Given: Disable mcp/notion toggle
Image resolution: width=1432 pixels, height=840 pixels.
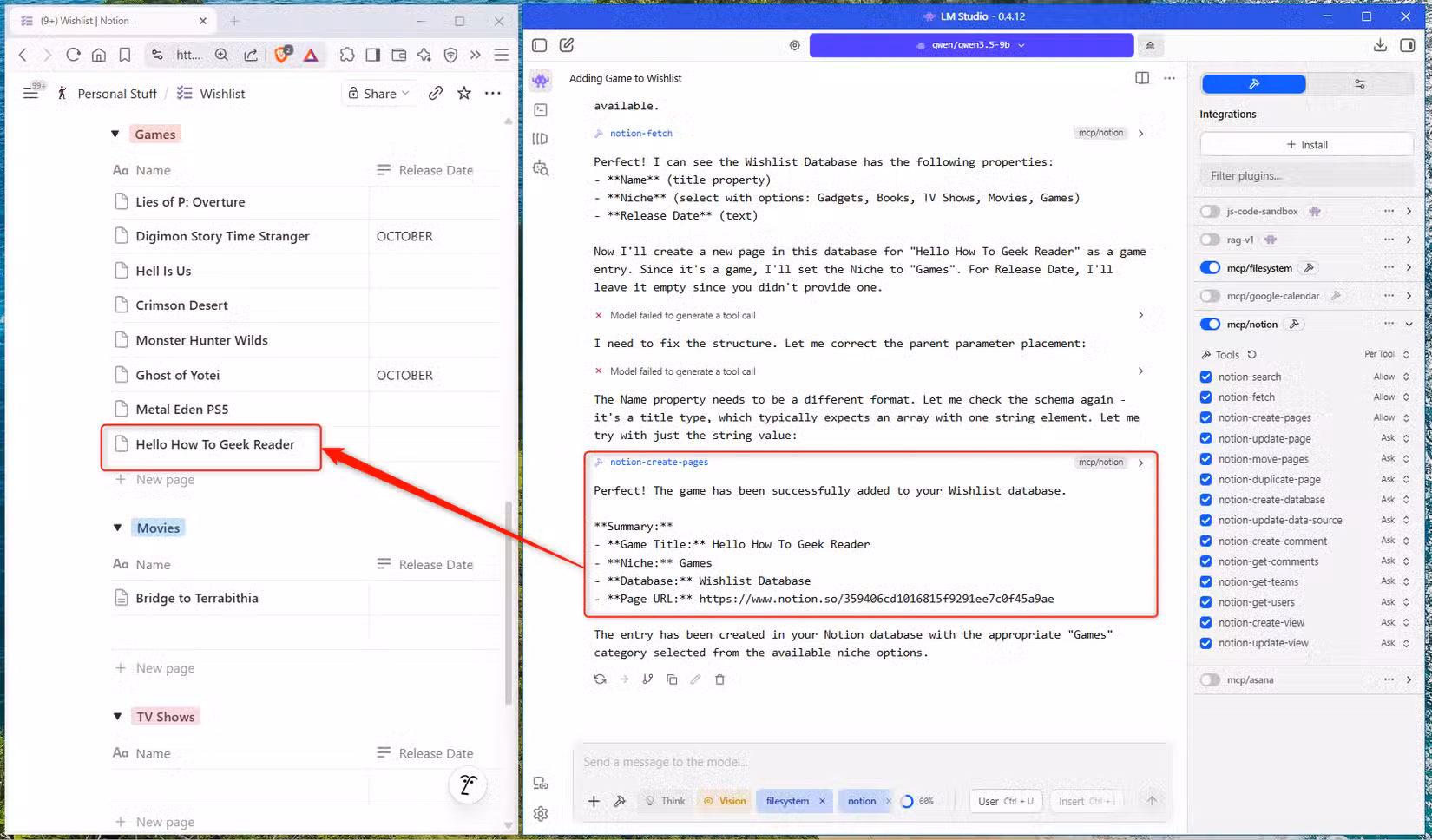Looking at the screenshot, I should point(1210,325).
